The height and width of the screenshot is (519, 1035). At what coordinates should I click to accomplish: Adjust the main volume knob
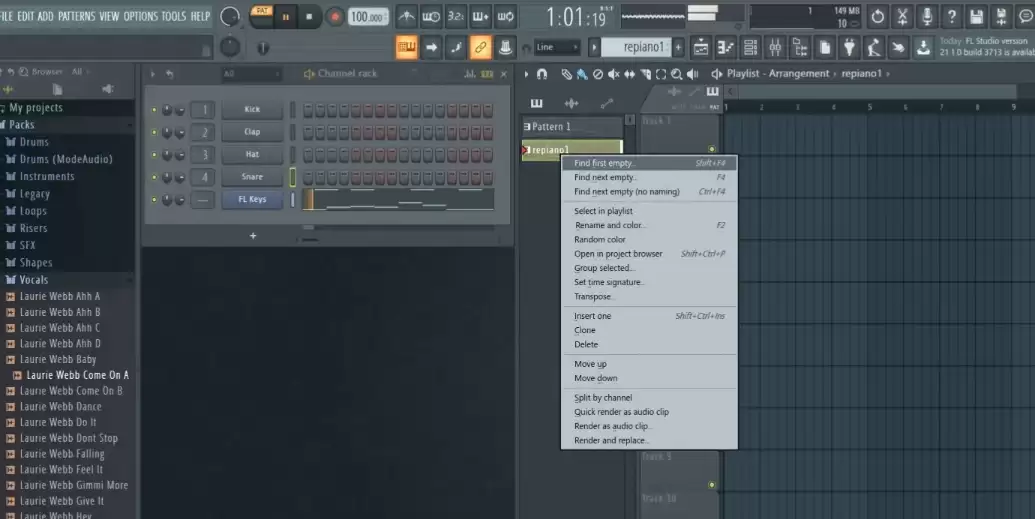(x=230, y=17)
